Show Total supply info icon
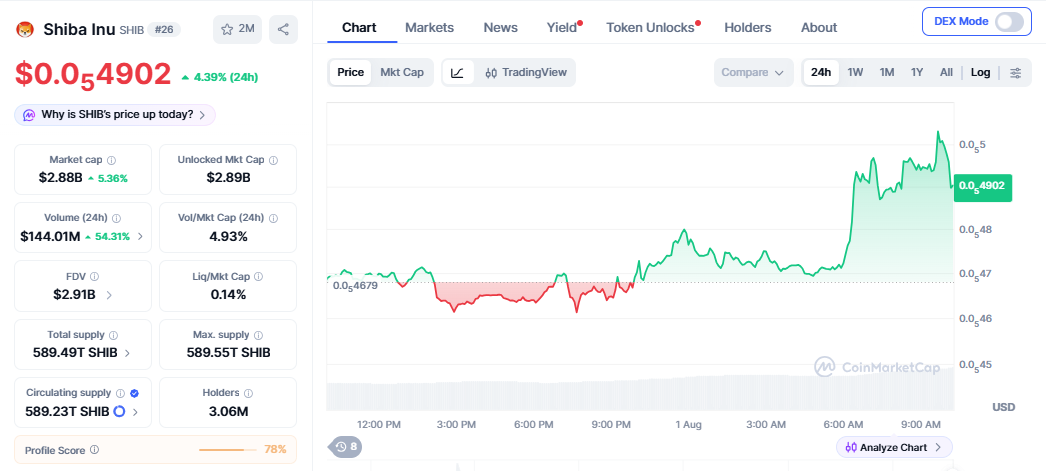The width and height of the screenshot is (1046, 471). [113, 335]
